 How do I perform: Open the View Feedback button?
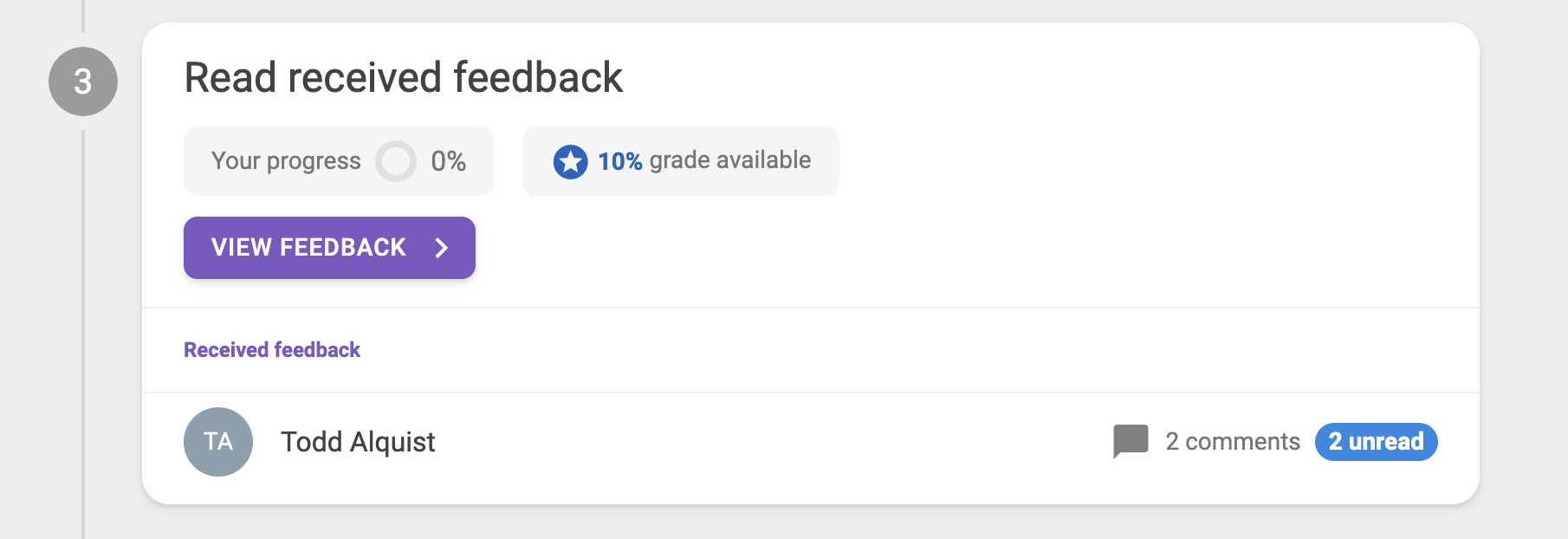(x=329, y=248)
